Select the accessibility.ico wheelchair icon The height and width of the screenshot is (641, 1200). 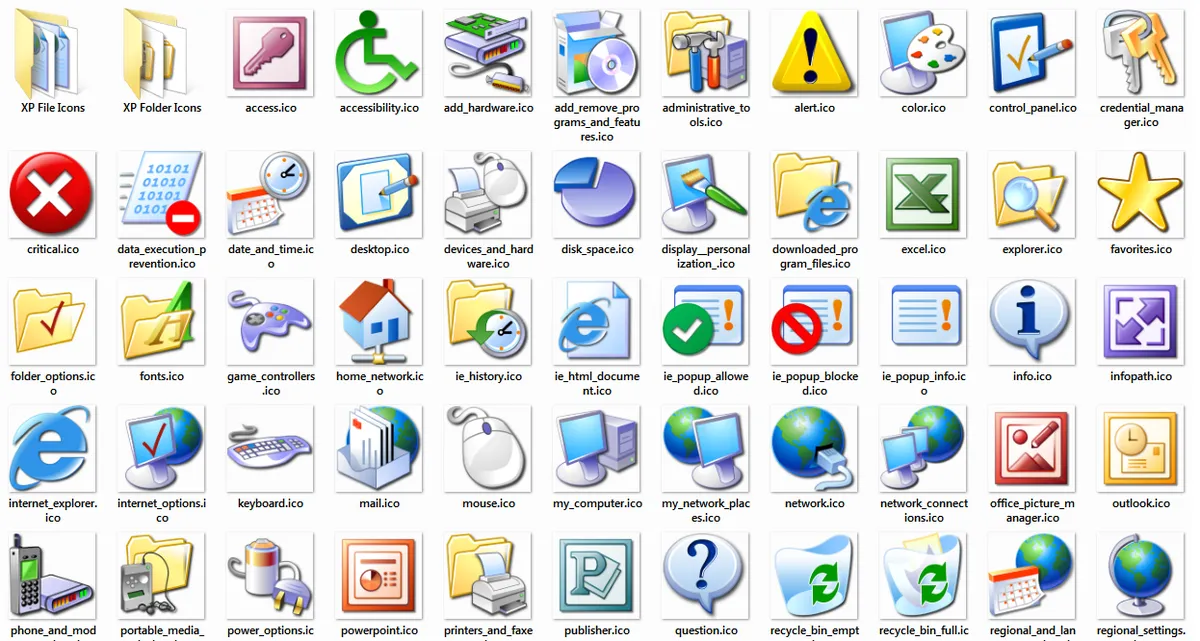(x=379, y=53)
